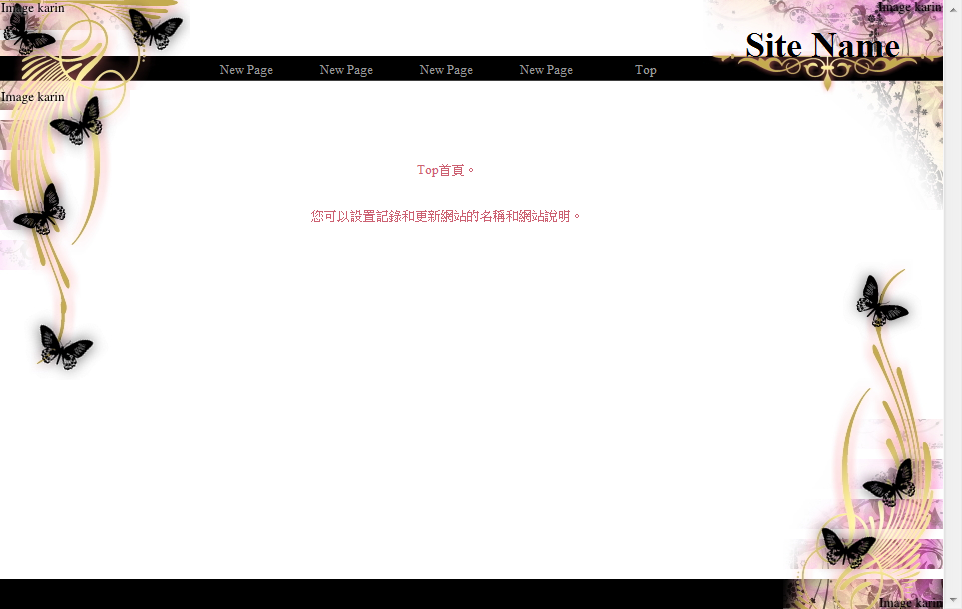This screenshot has height=609, width=962.
Task: Click the Image karin credit at bottom right
Action: tap(910, 602)
